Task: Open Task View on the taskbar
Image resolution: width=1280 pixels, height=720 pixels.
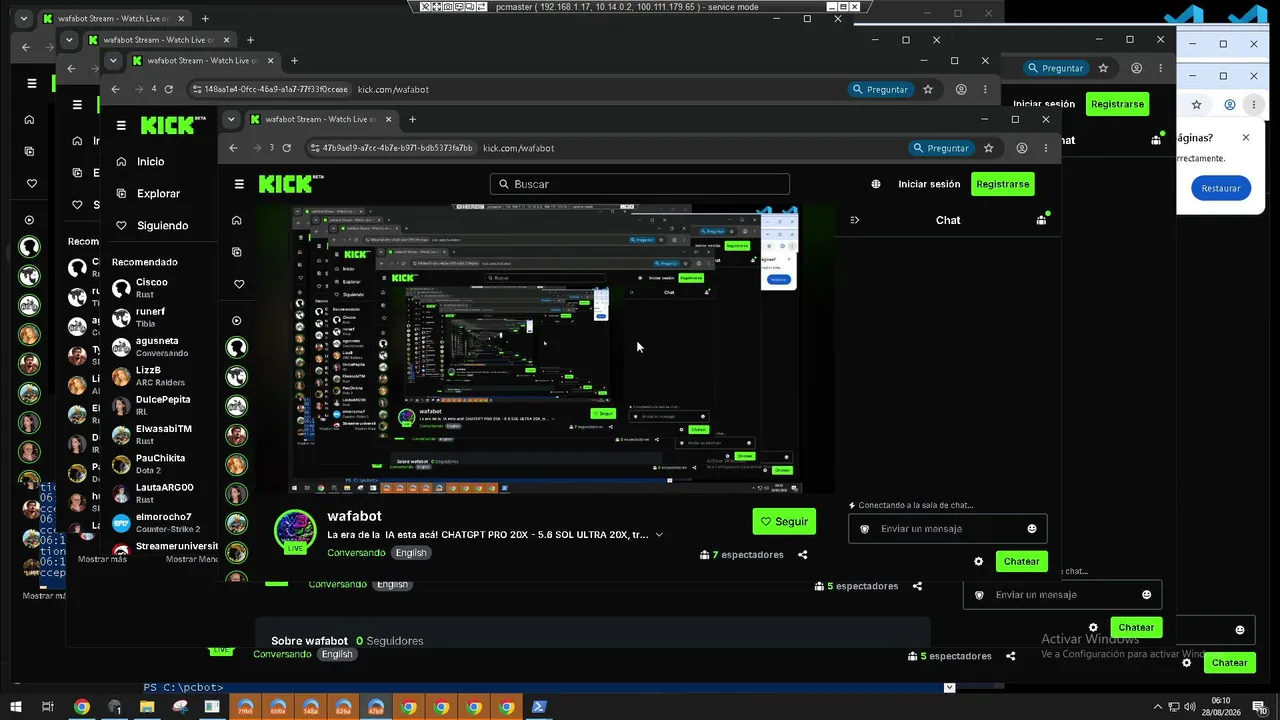Action: point(48,707)
